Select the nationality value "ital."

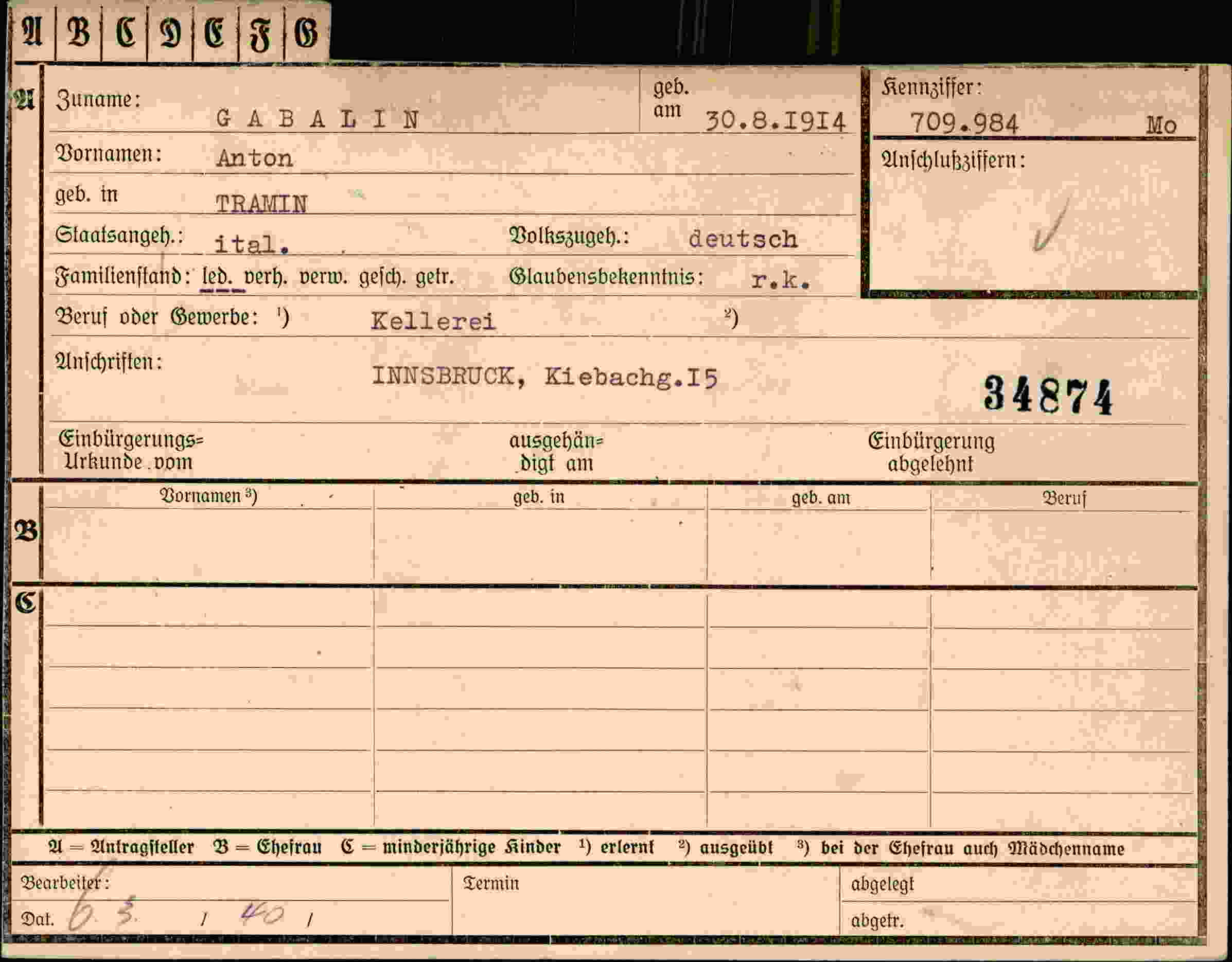(x=252, y=244)
